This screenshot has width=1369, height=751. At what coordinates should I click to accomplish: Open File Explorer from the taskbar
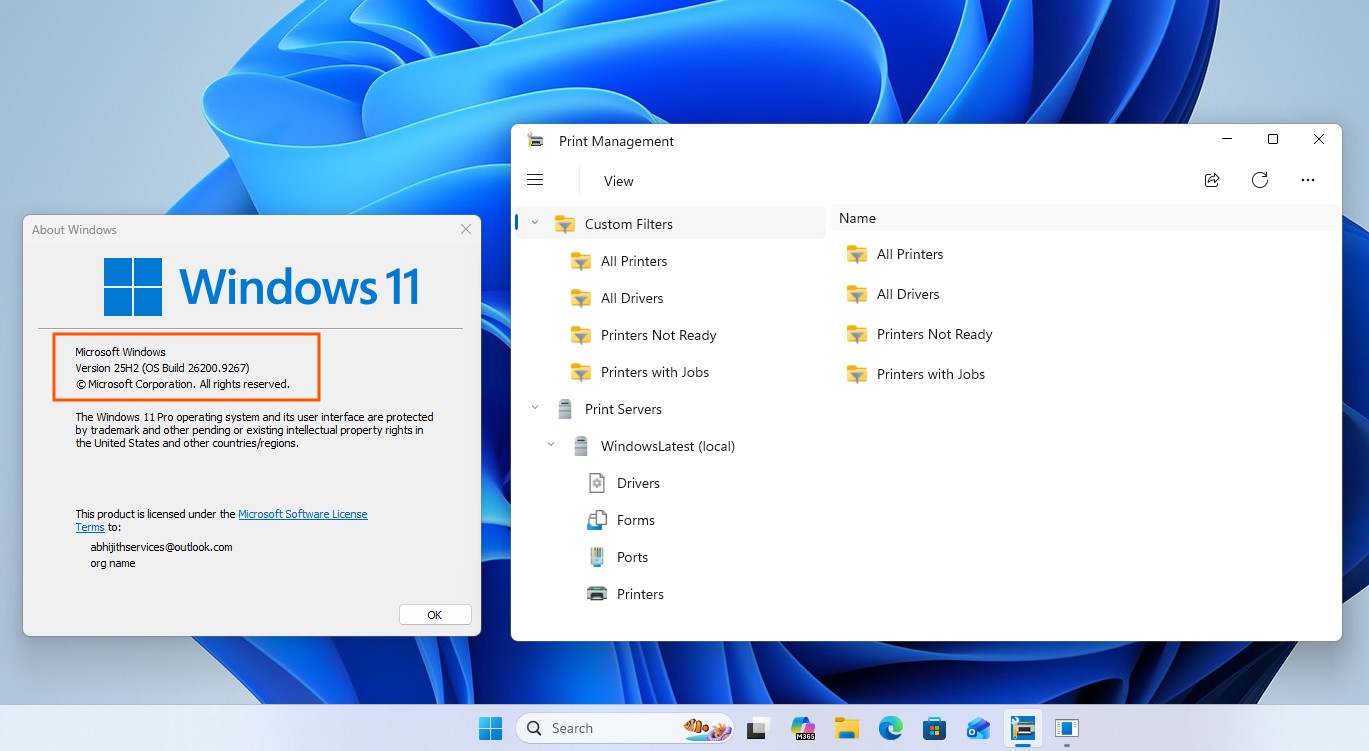point(847,728)
